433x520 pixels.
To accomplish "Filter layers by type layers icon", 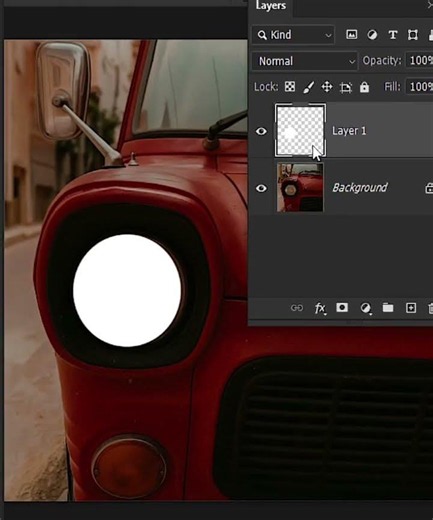I will 393,35.
